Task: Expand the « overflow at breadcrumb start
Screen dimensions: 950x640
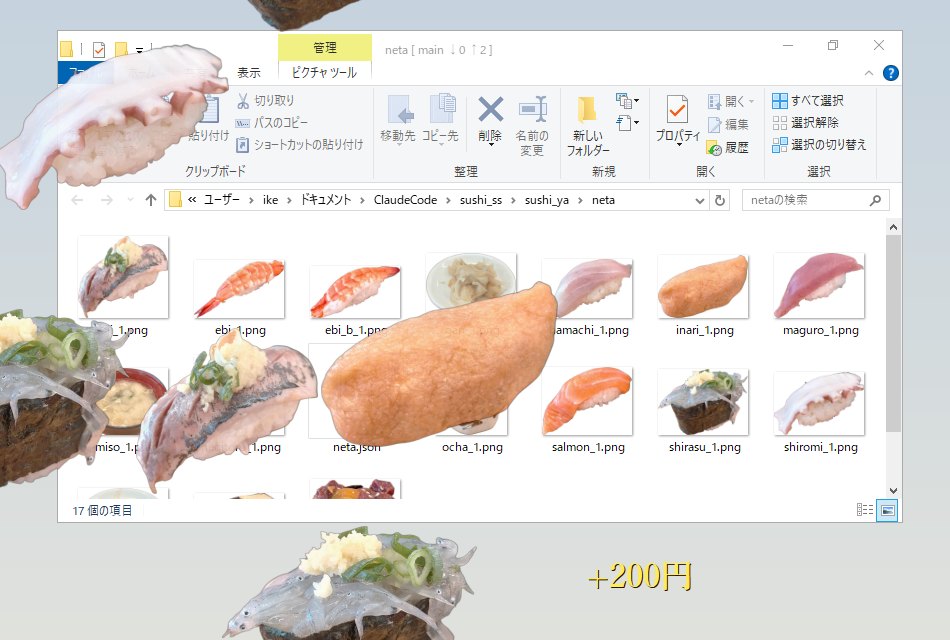Action: click(192, 199)
